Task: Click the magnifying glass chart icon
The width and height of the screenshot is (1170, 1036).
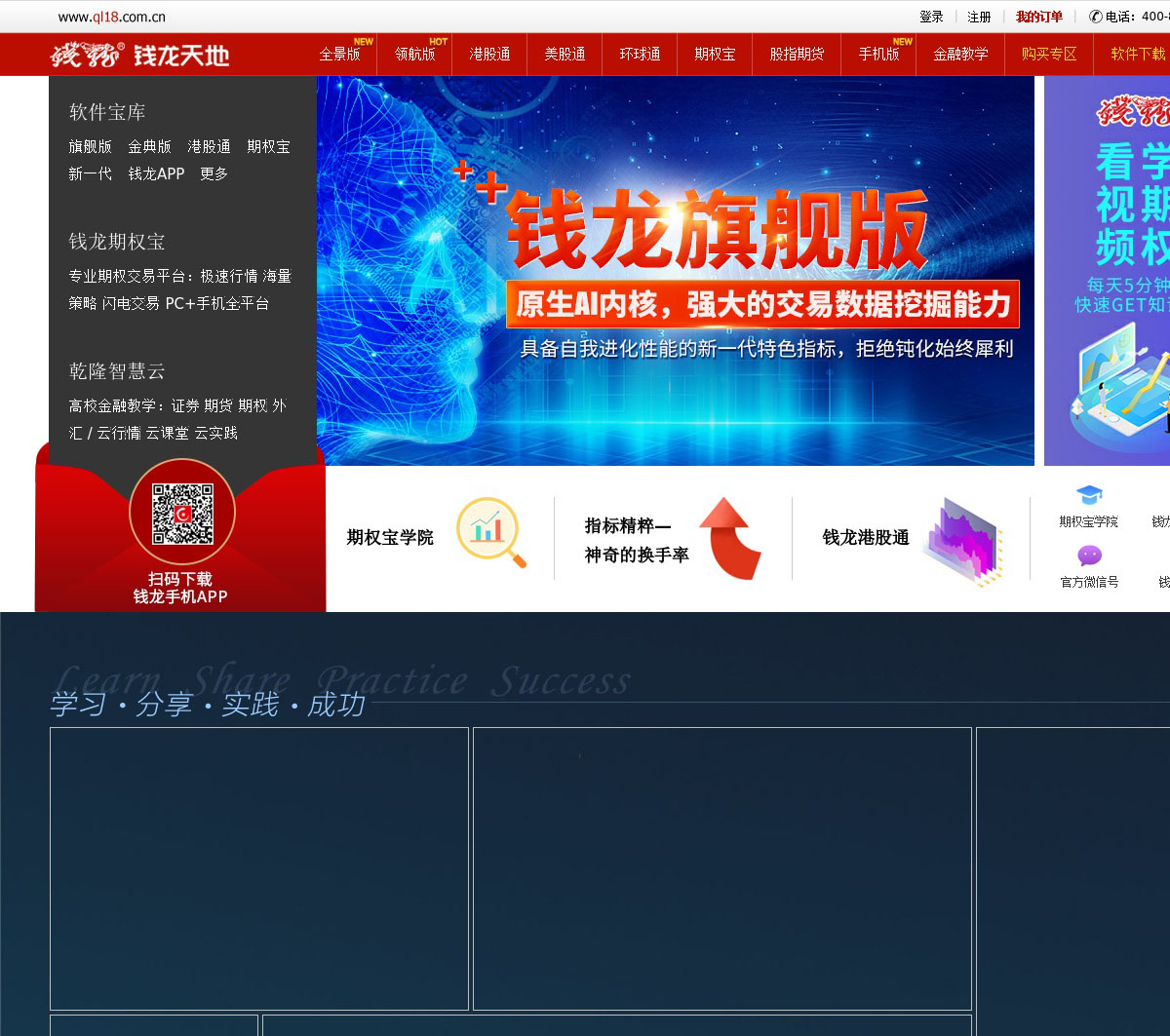Action: [x=490, y=532]
